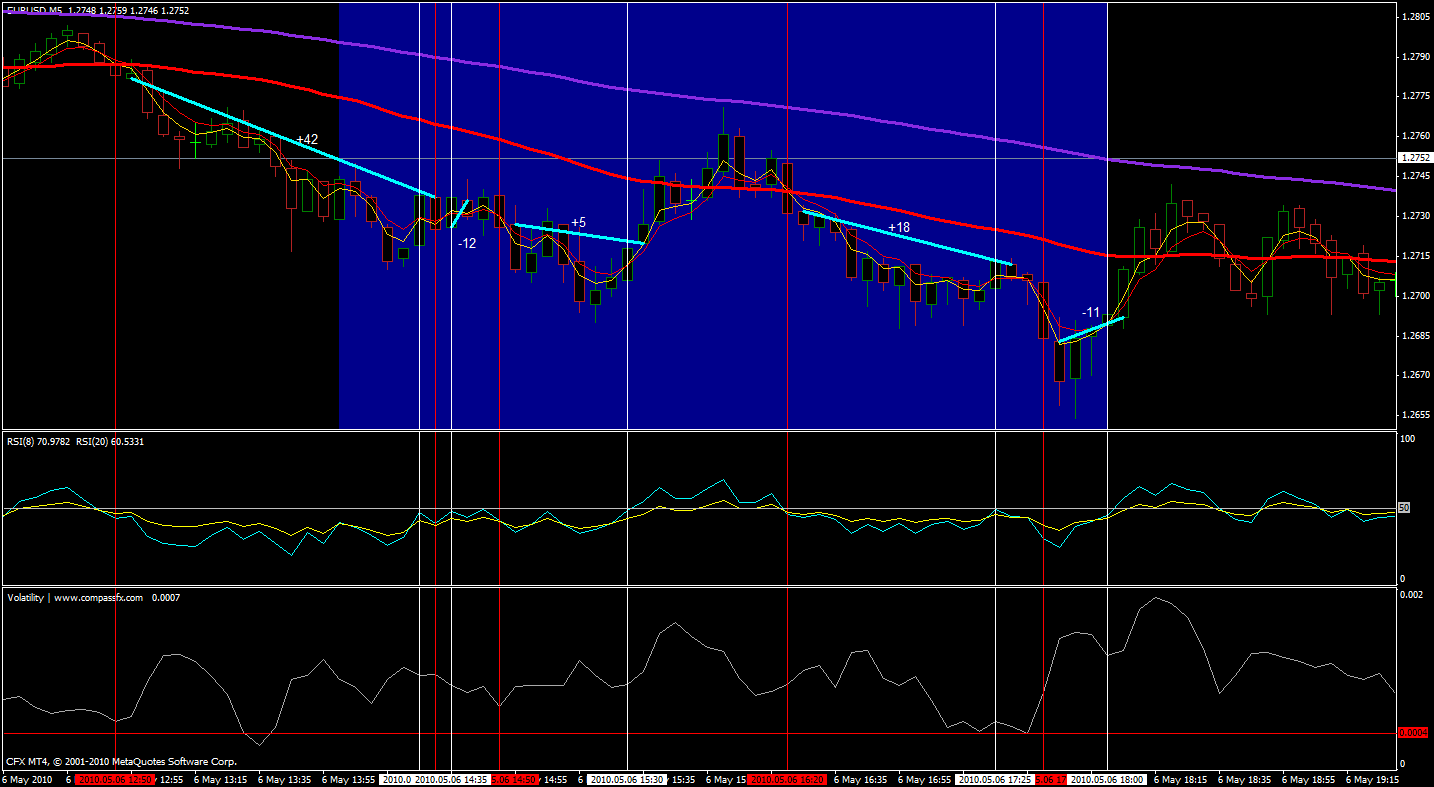This screenshot has height=787, width=1434.
Task: Click the 50 level label on the RSI scale
Action: (x=1404, y=508)
